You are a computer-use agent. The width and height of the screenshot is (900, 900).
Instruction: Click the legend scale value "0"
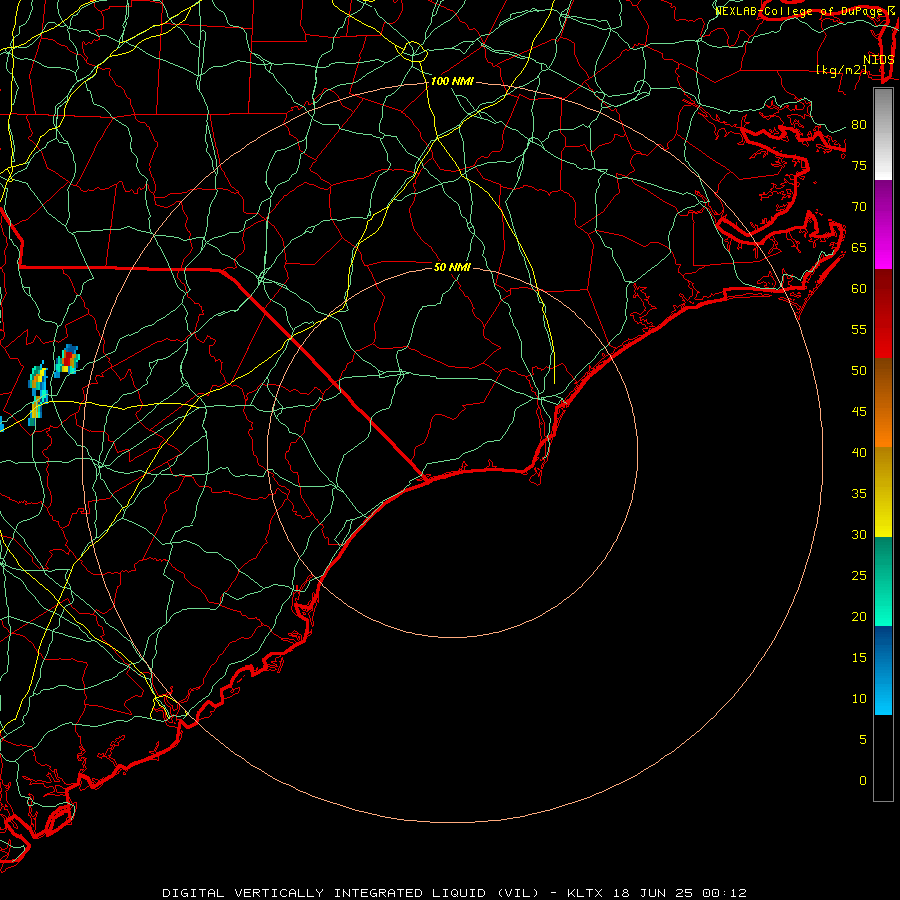863,781
